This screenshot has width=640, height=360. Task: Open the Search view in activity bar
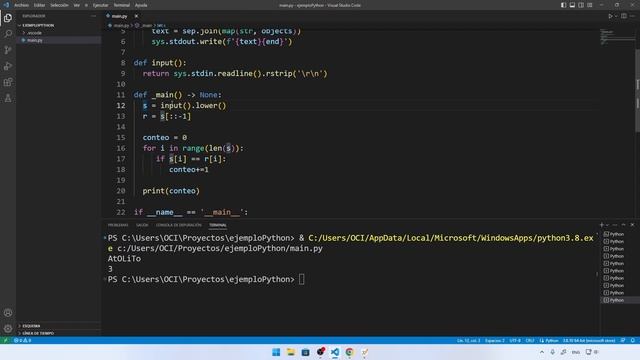tap(8, 33)
